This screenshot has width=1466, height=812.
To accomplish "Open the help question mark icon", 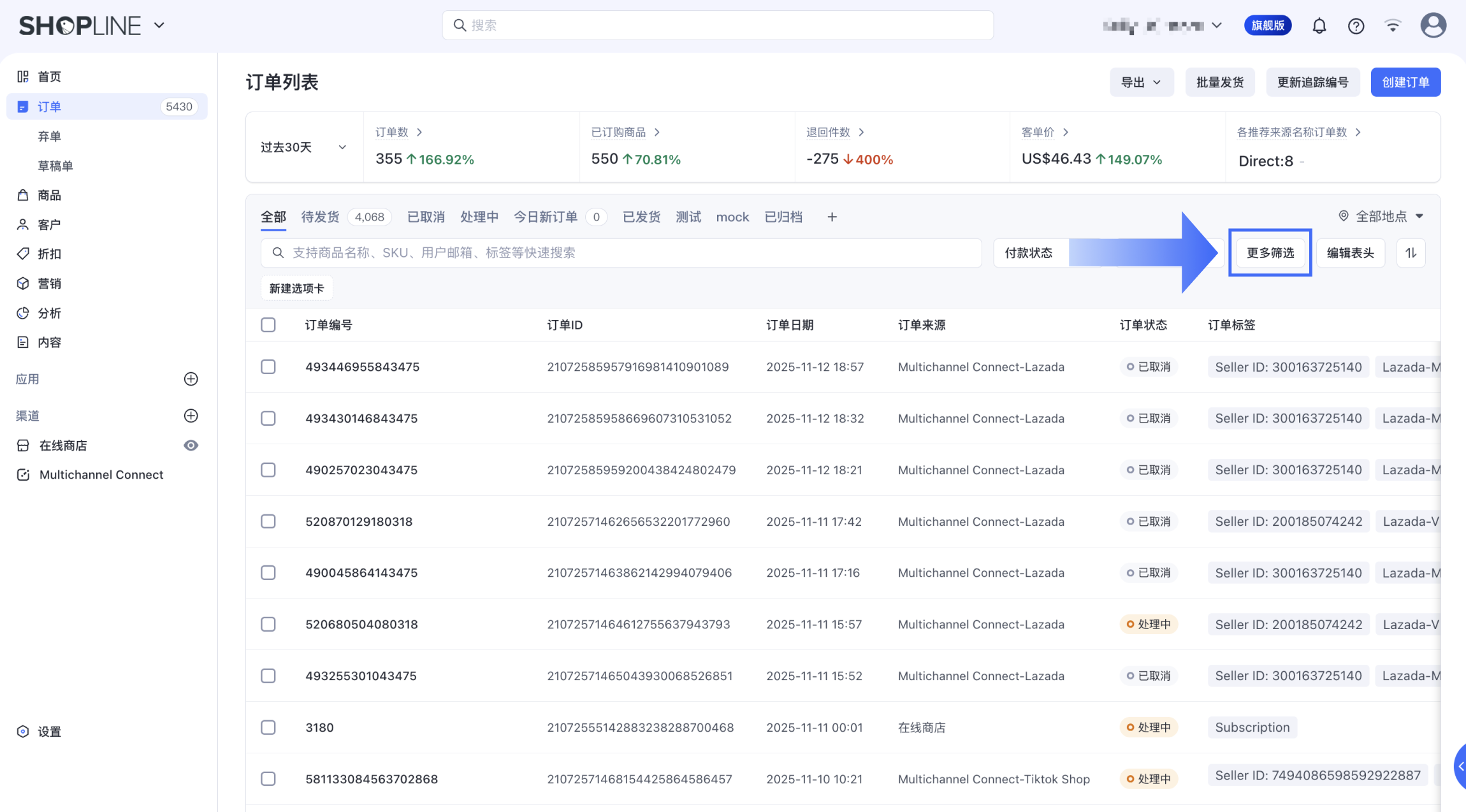I will (1356, 26).
